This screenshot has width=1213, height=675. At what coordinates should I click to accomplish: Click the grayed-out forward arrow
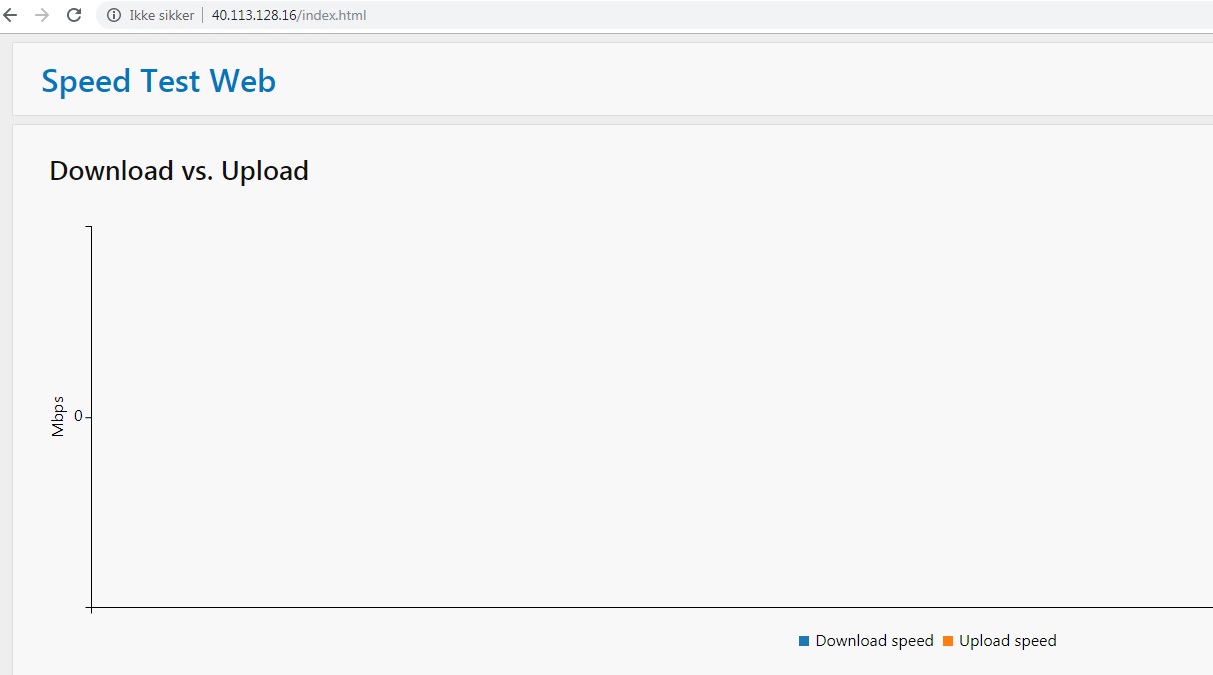(43, 15)
